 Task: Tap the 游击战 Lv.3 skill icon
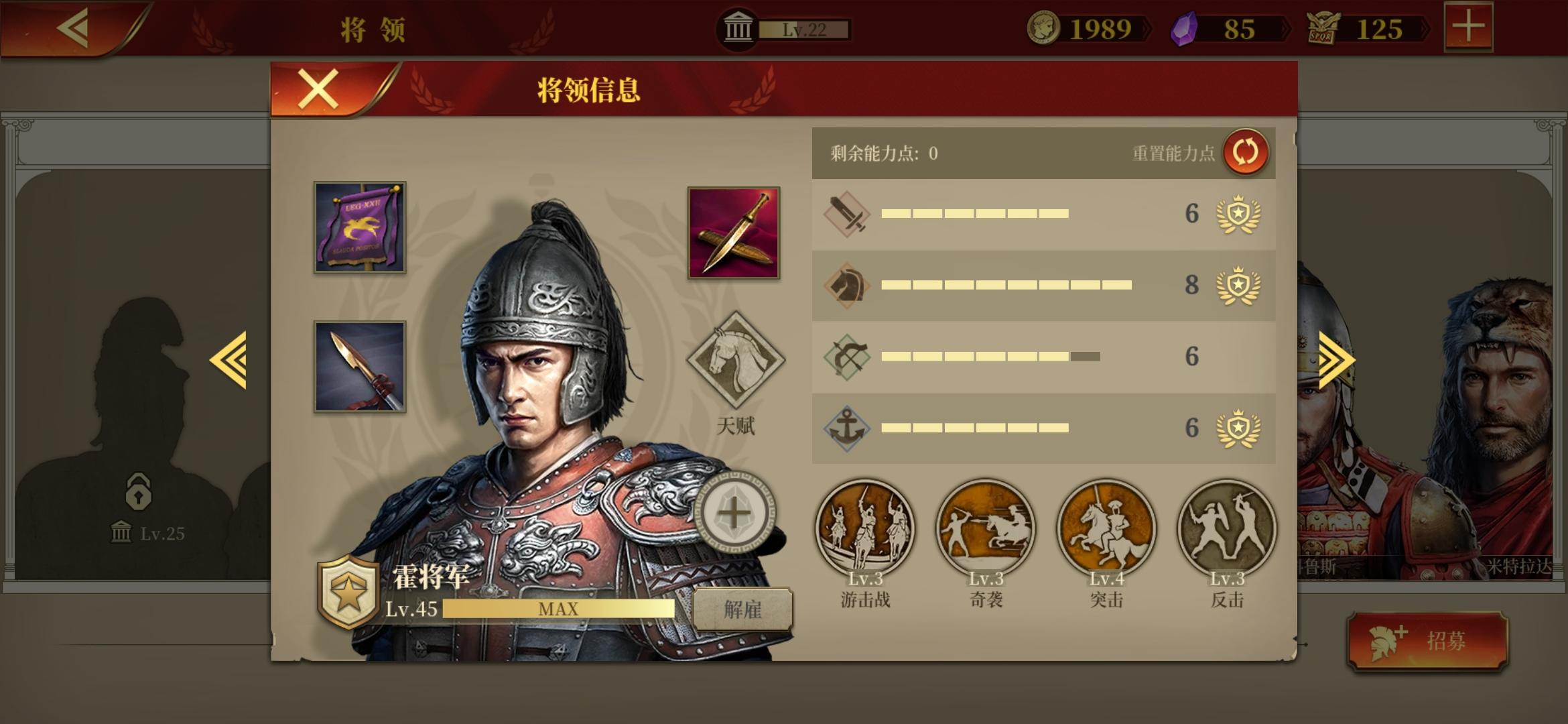pos(865,528)
